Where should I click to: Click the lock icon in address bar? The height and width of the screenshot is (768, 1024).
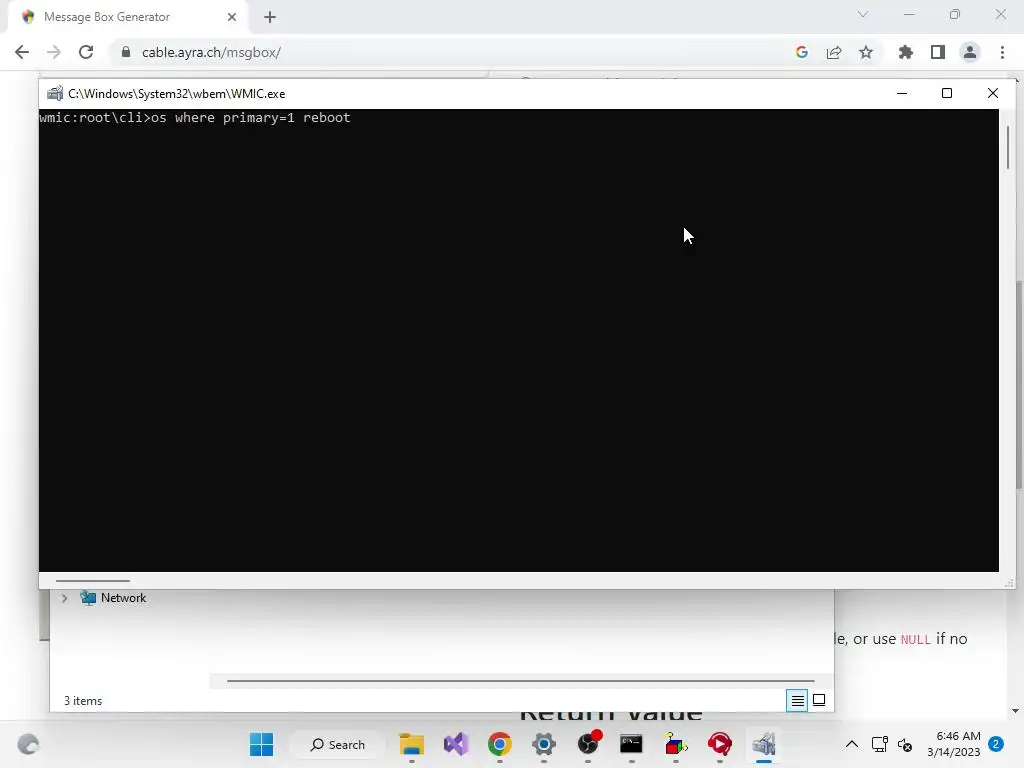pos(126,52)
